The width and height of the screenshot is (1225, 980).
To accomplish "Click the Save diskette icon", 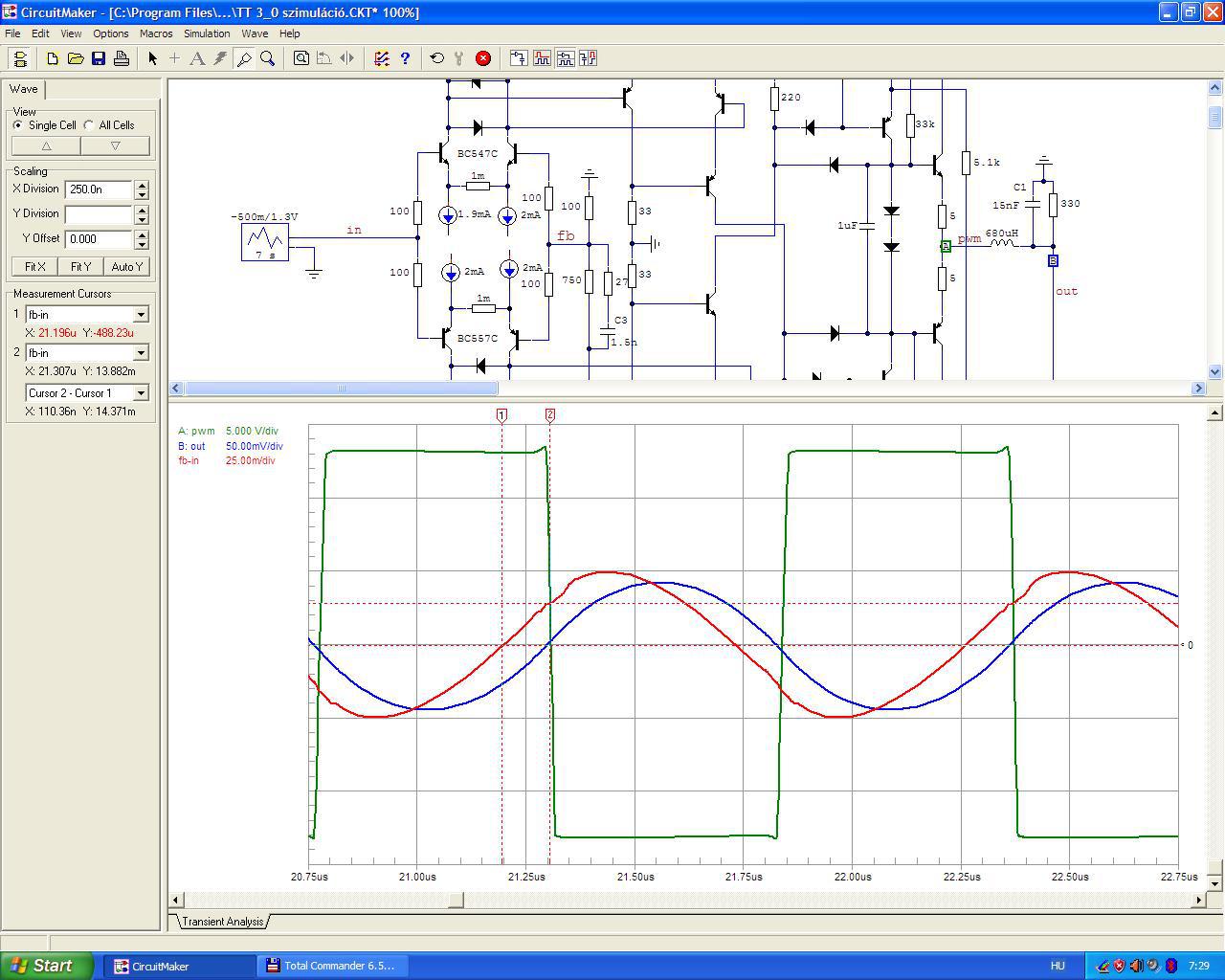I will click(99, 58).
